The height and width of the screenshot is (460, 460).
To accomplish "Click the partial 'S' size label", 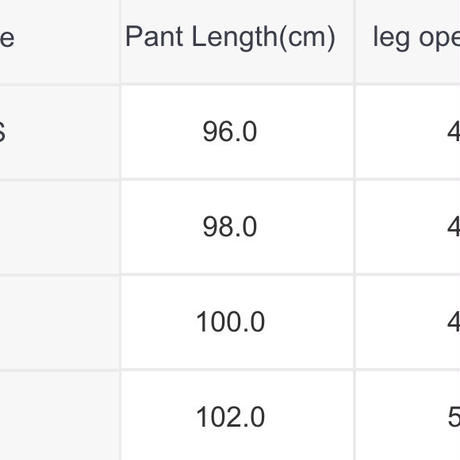I will click(x=2, y=132).
